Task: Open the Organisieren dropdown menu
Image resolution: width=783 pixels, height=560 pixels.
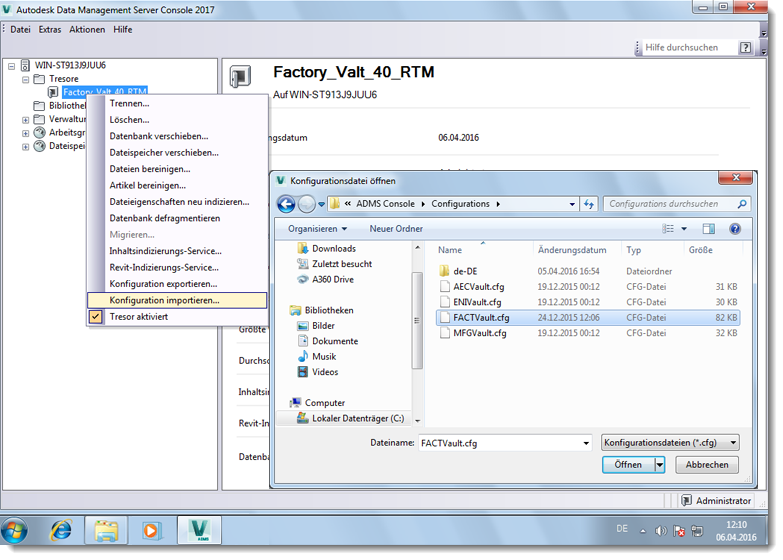Action: point(317,229)
